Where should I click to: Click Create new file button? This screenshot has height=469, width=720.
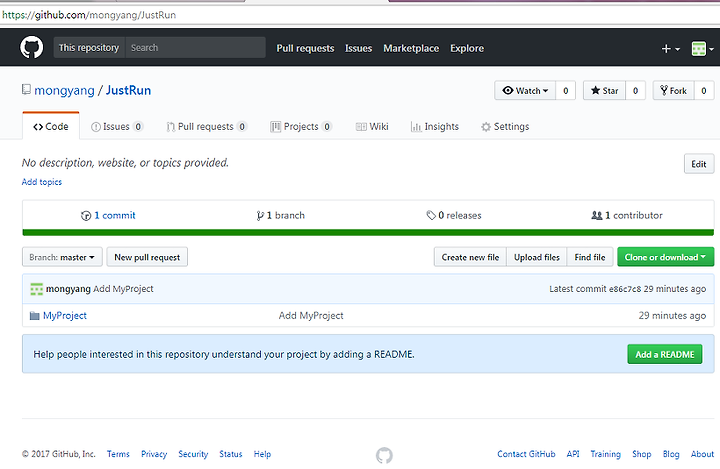470,257
